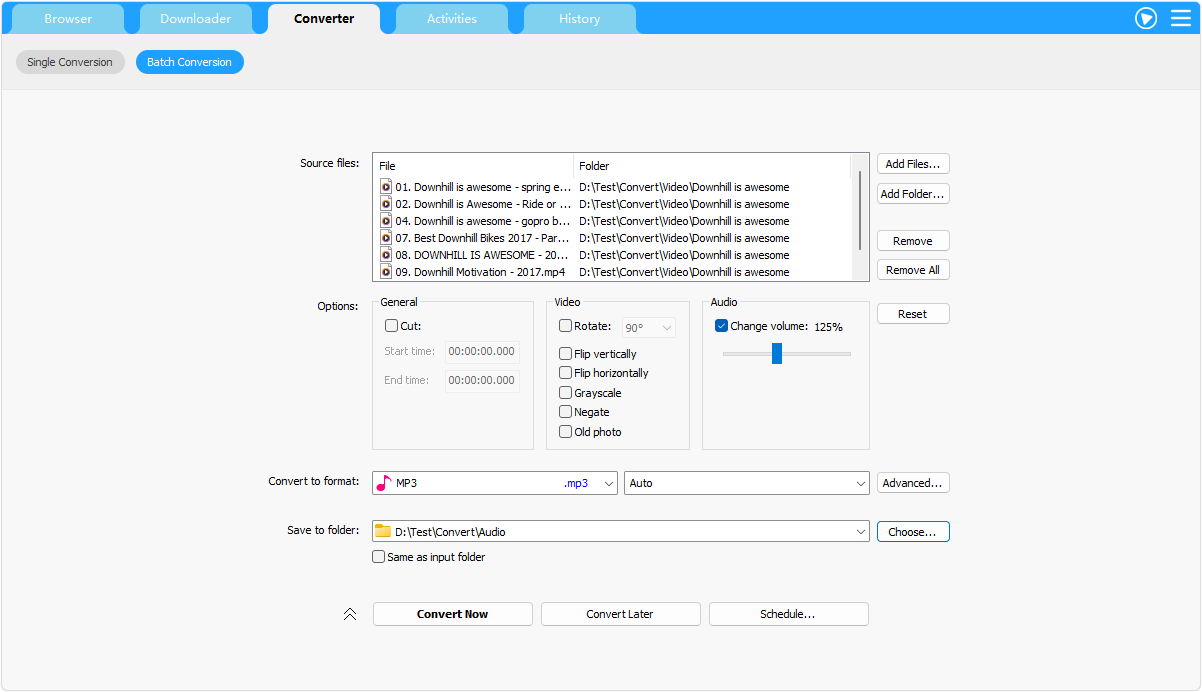The image size is (1202, 692).
Task: Click the volume slider handle
Action: (x=777, y=353)
